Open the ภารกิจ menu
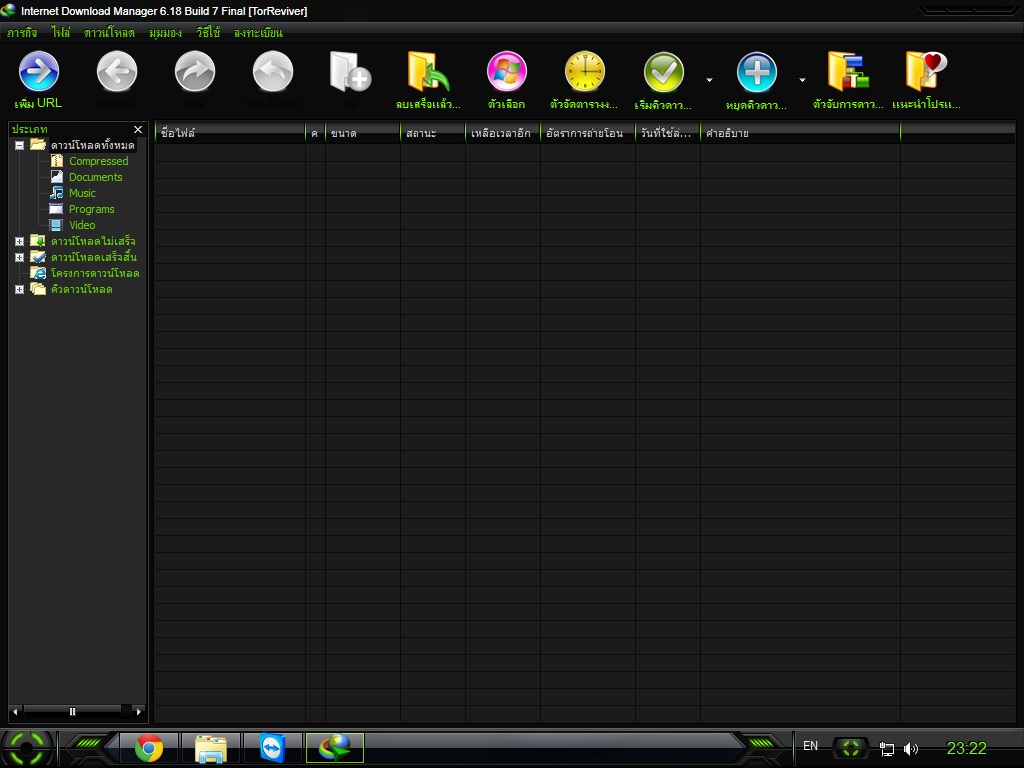1024x768 pixels. tap(22, 33)
